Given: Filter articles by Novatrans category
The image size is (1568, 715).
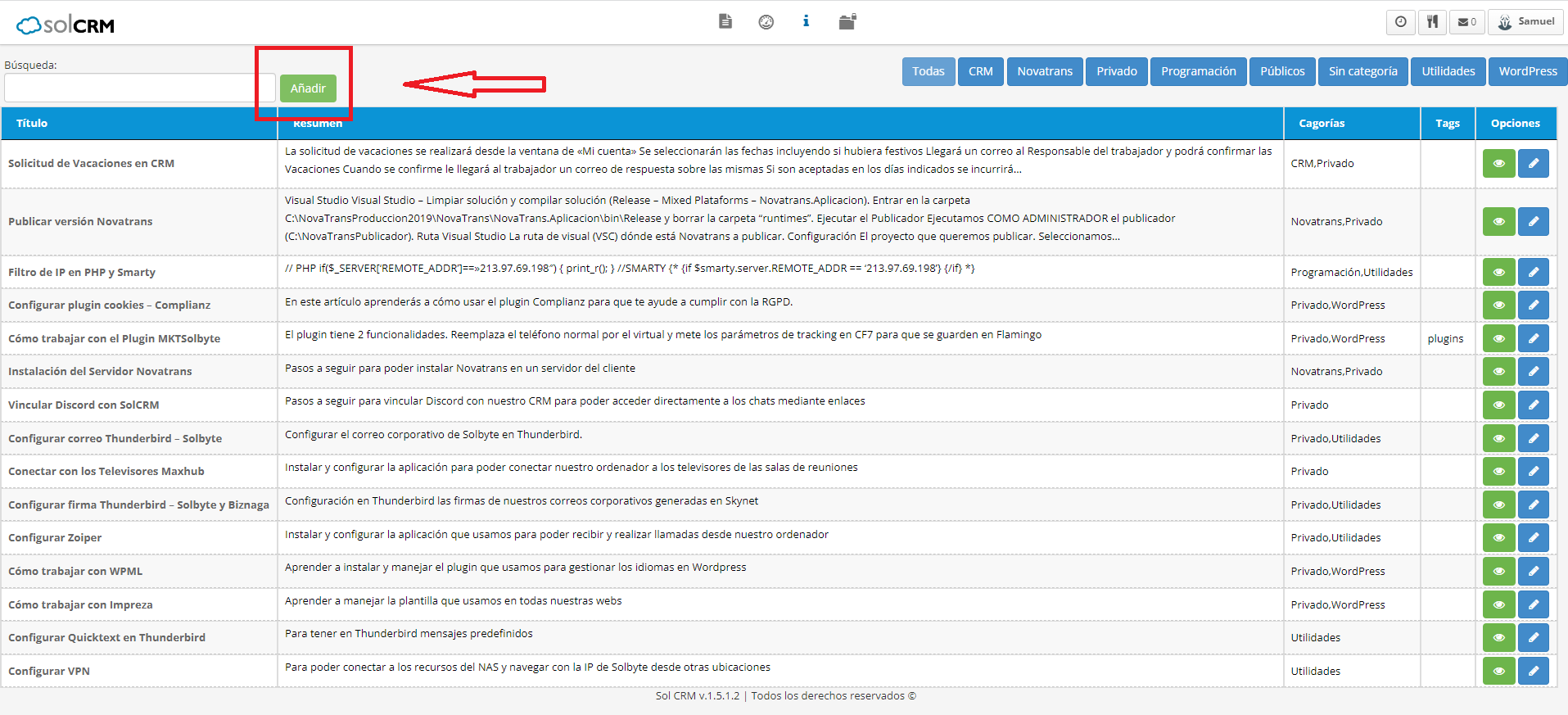Looking at the screenshot, I should [1045, 71].
